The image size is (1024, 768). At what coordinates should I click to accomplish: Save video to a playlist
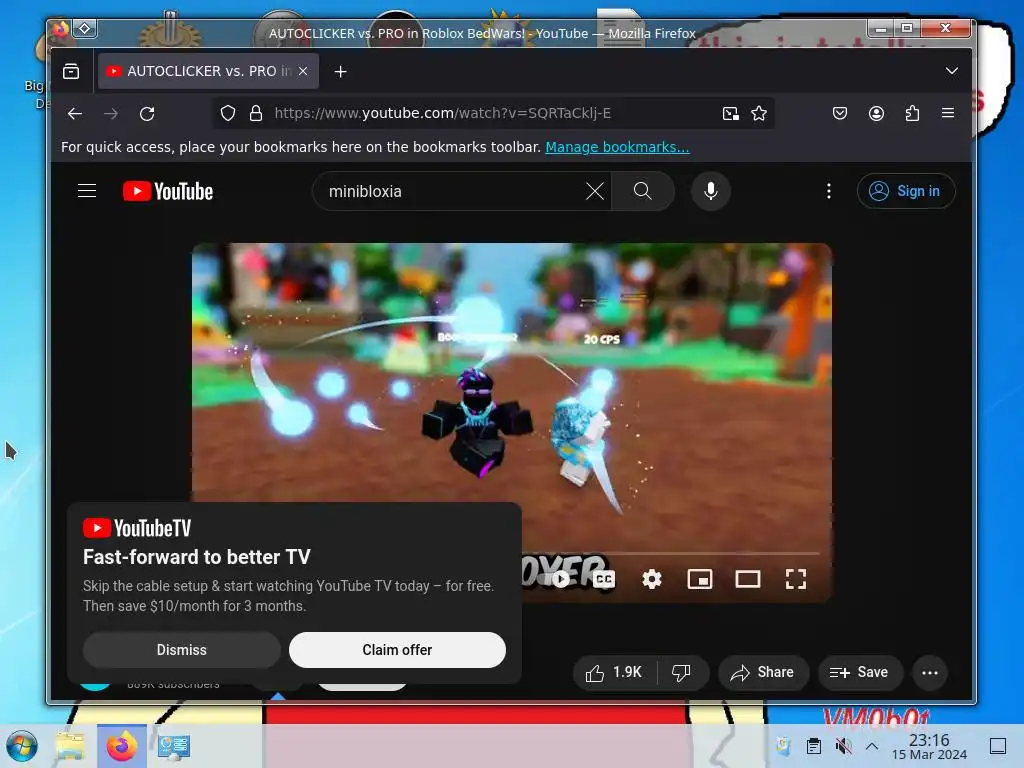pos(859,673)
